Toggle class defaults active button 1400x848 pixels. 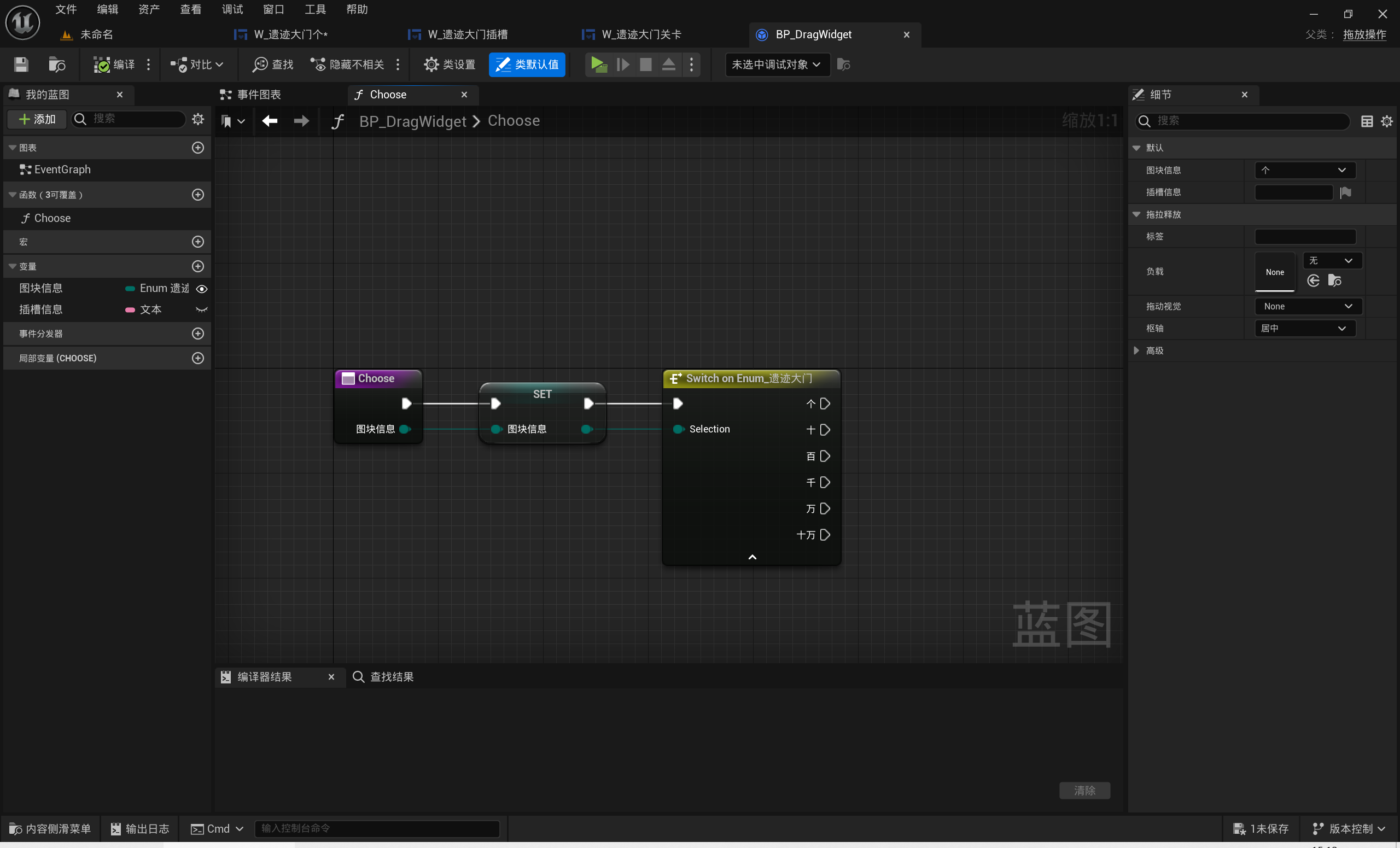tap(527, 63)
